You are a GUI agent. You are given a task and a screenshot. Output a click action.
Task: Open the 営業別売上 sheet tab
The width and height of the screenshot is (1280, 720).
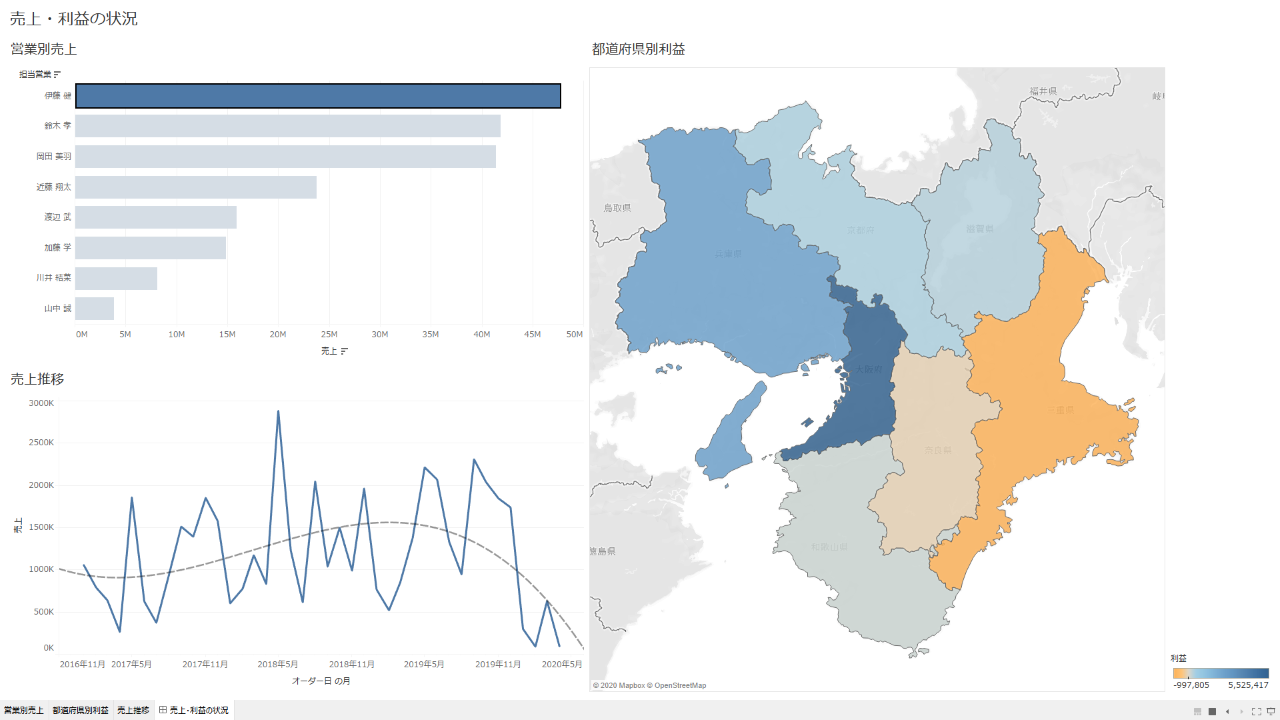point(24,710)
